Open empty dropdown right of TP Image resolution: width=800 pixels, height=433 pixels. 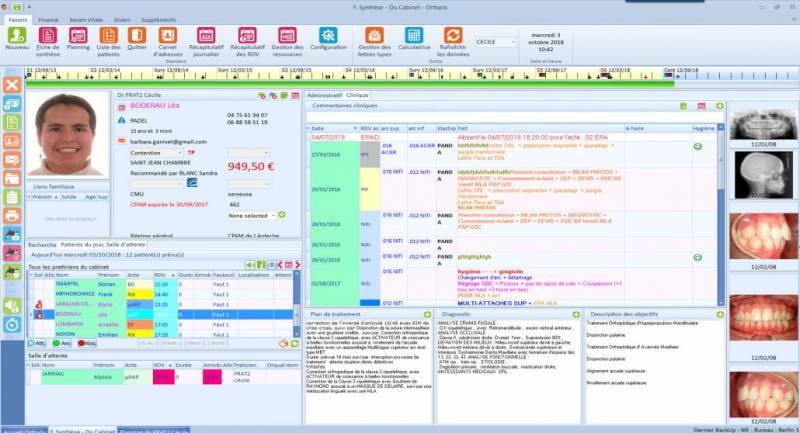[x=248, y=152]
